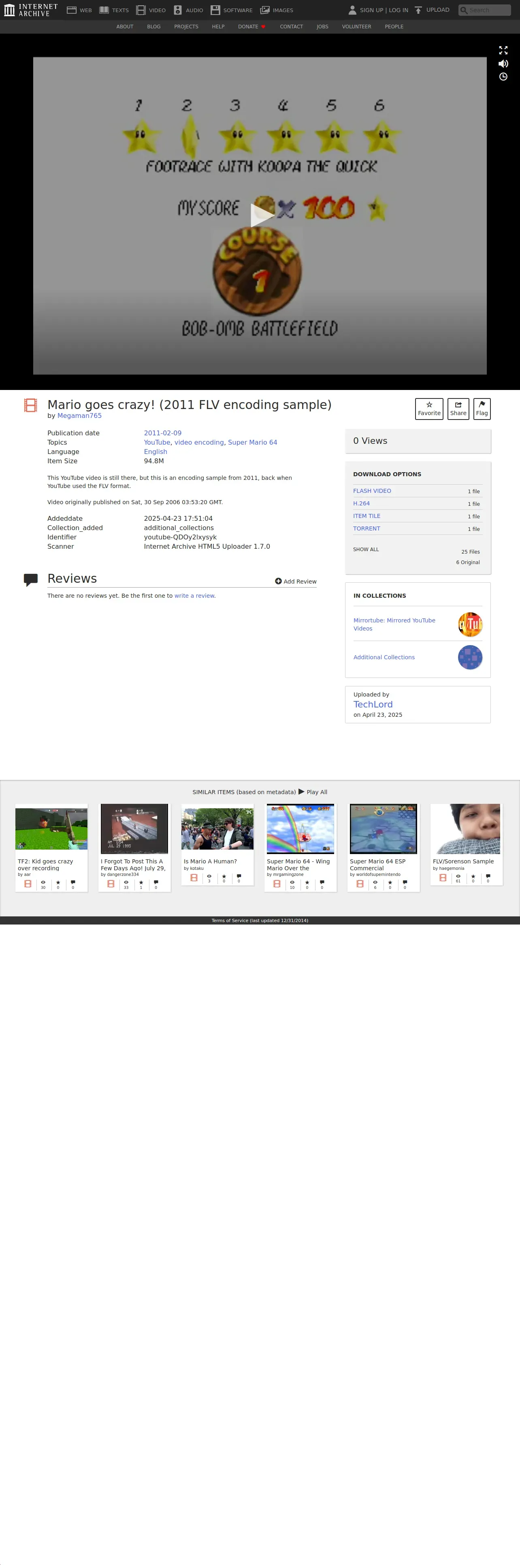
Task: Open the Web section in the top navigation
Action: 79,11
